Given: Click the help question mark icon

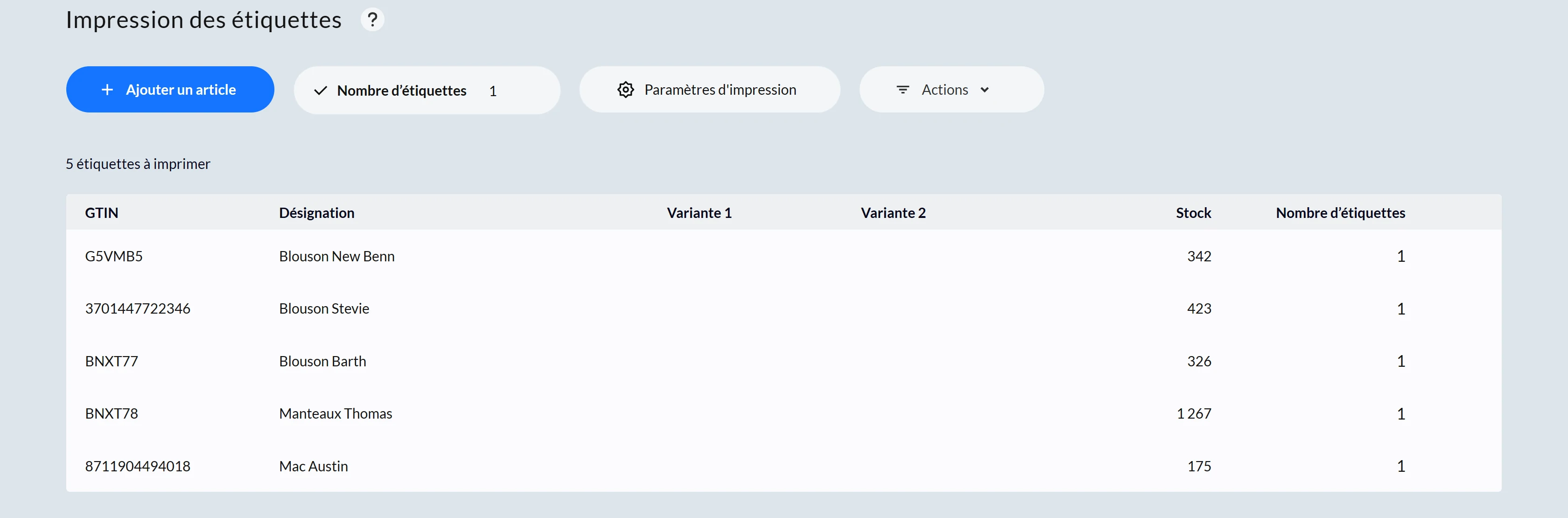Looking at the screenshot, I should (x=372, y=20).
